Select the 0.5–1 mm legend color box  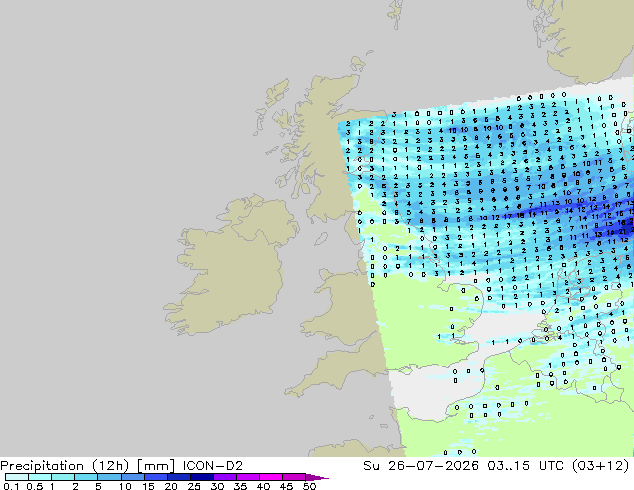point(40,477)
